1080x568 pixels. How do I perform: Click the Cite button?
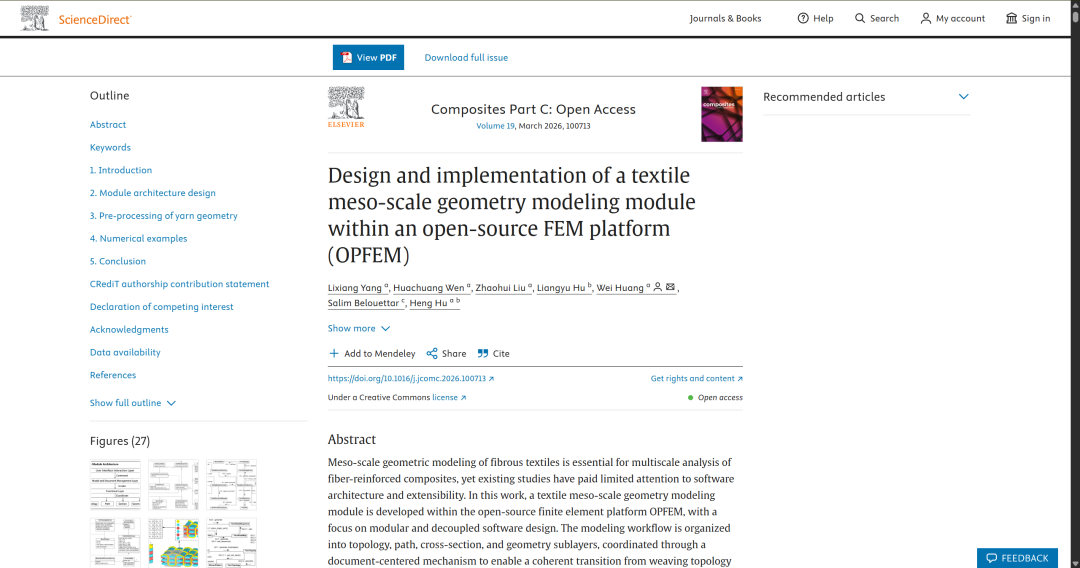pyautogui.click(x=493, y=353)
